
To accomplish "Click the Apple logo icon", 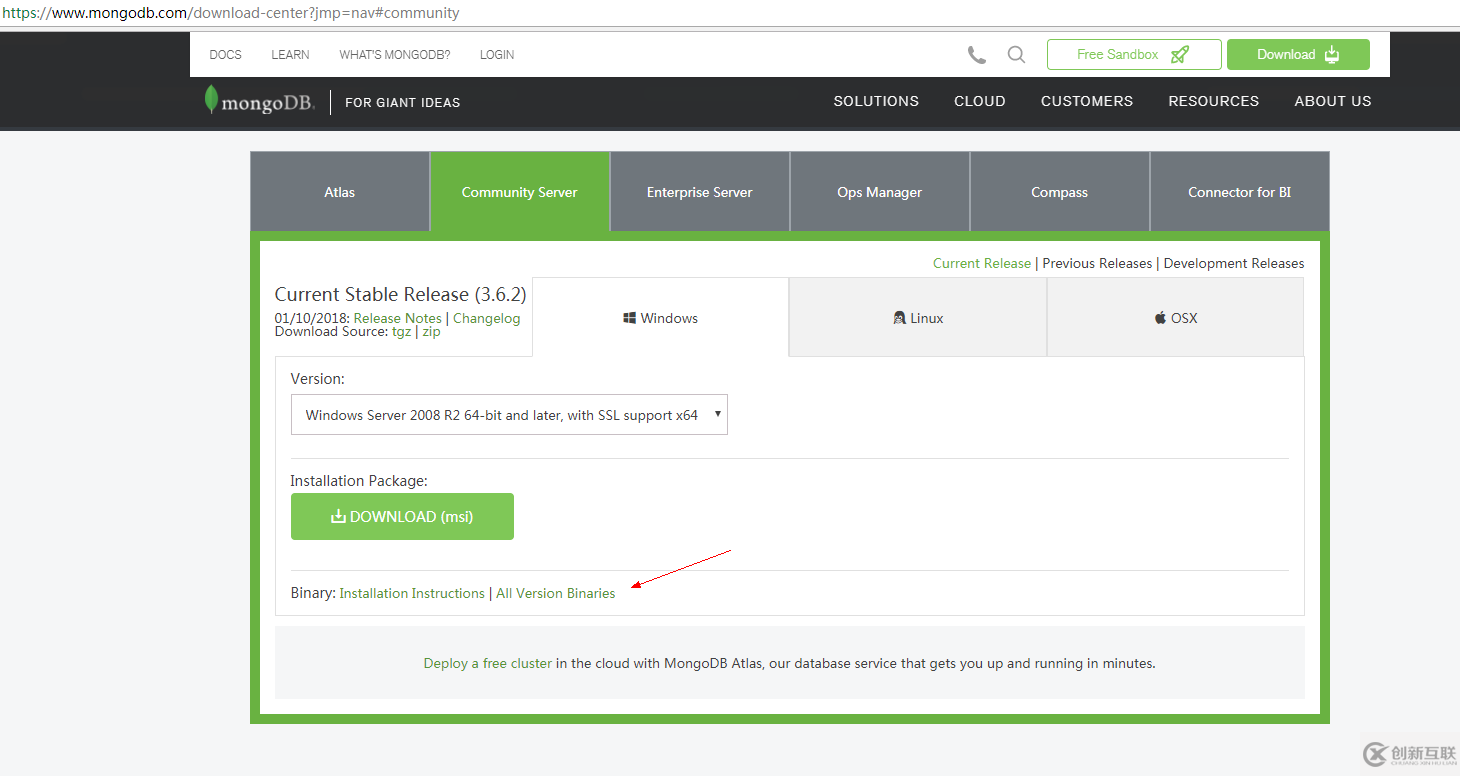I will 1160,318.
